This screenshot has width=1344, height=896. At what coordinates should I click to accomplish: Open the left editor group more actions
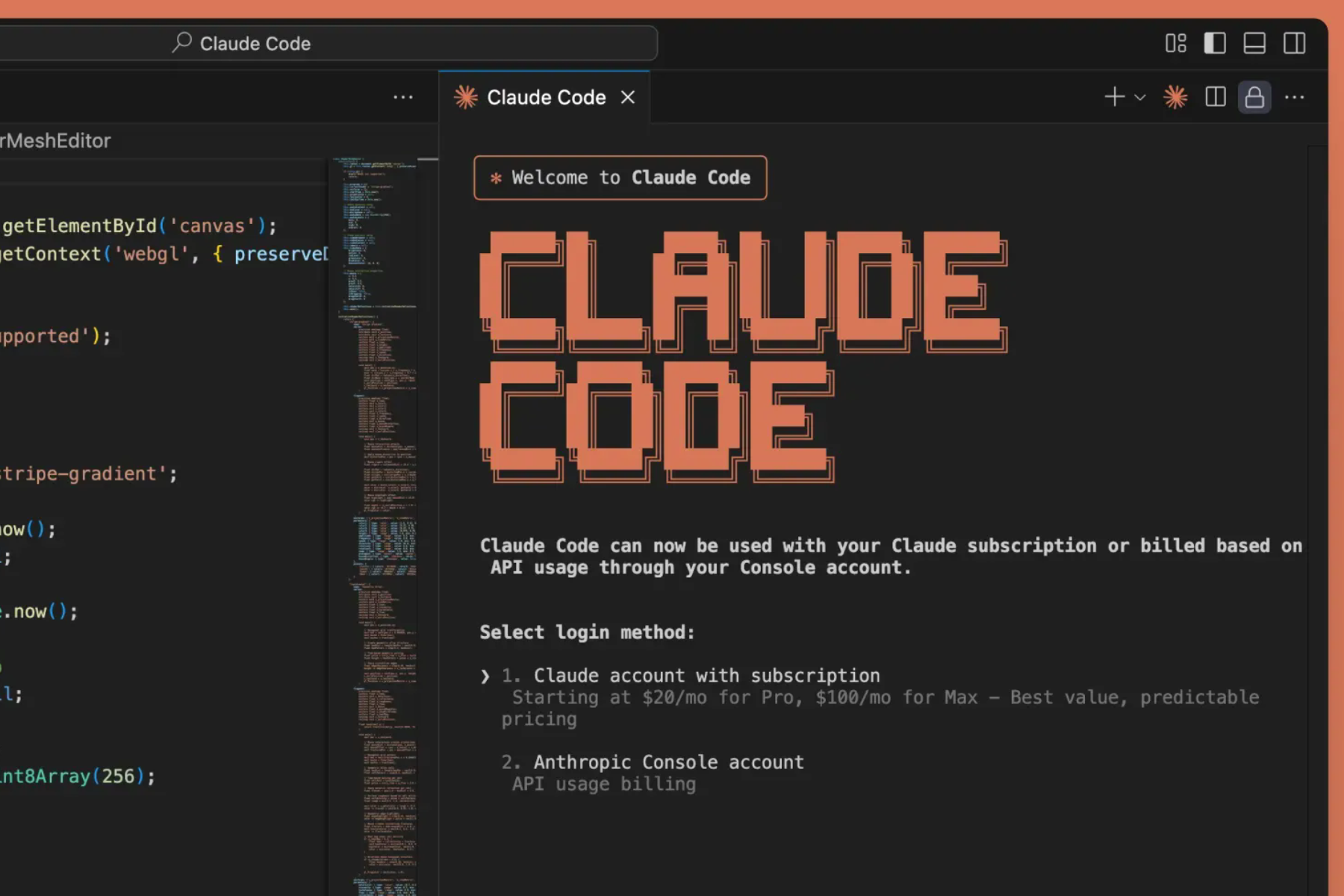point(403,97)
